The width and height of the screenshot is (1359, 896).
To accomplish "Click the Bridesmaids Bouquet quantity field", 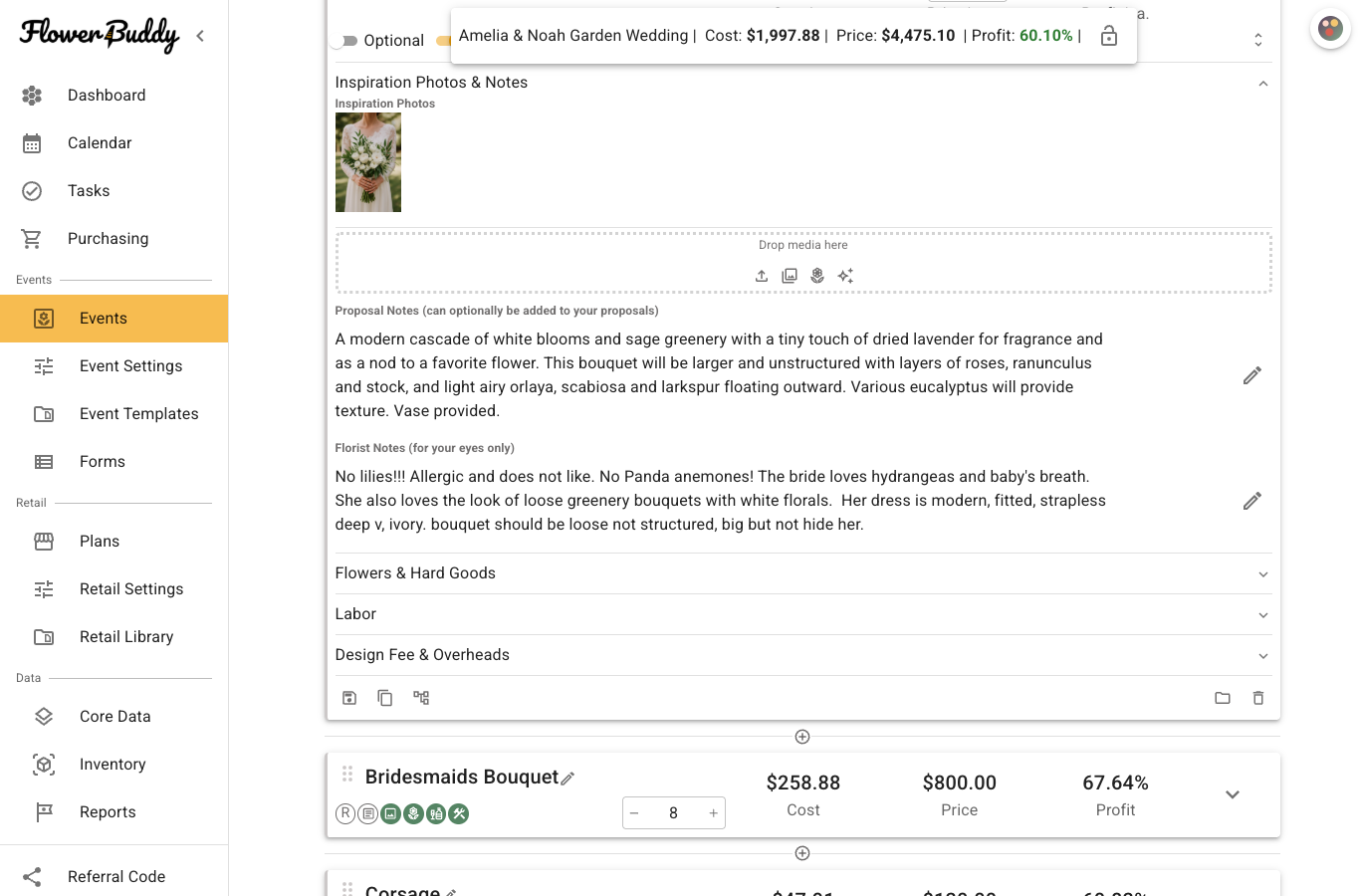I will [674, 813].
